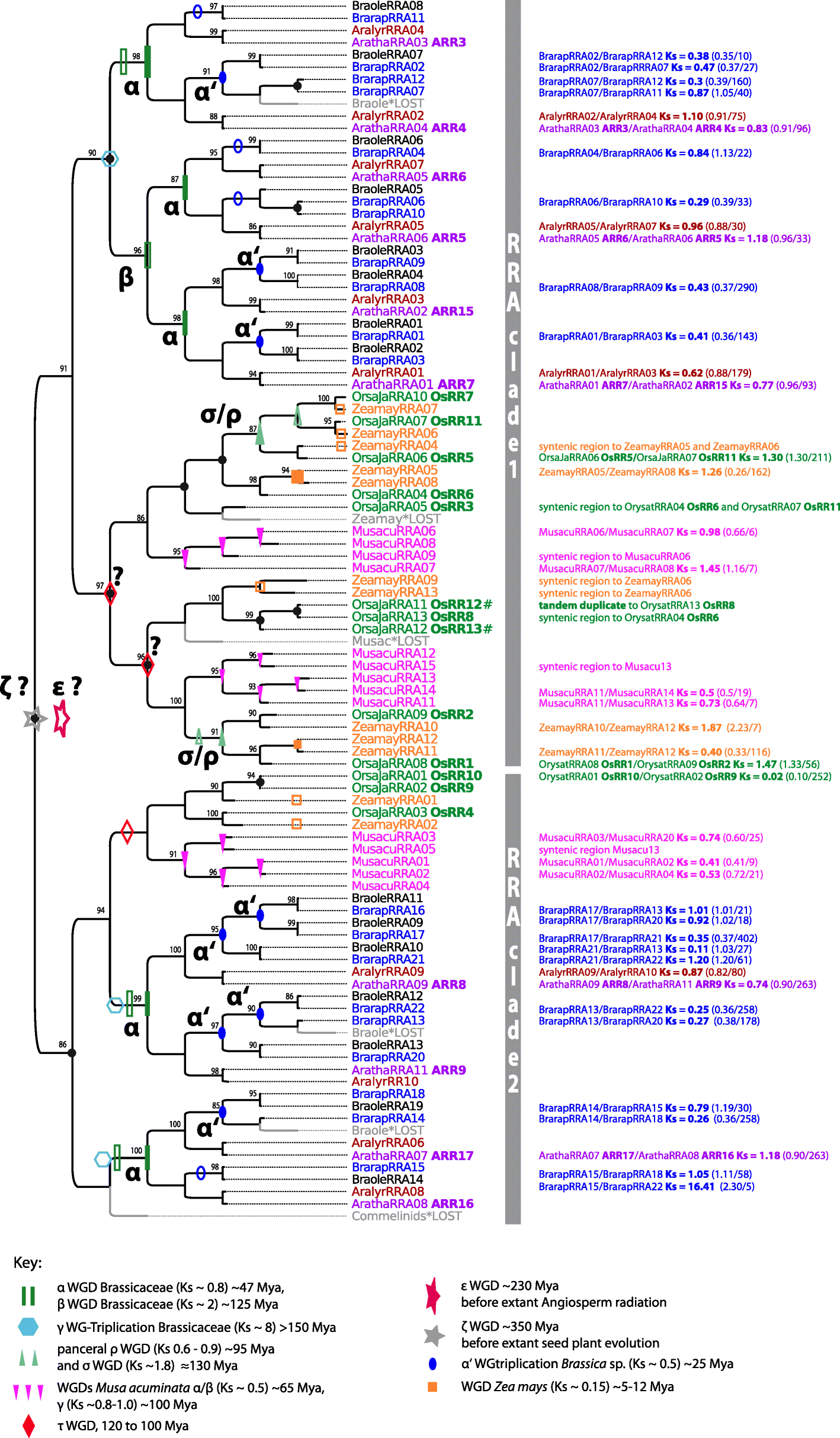Select the Musac*LOST leaf label
Viewport: 840px width, 1438px height.
click(x=390, y=641)
